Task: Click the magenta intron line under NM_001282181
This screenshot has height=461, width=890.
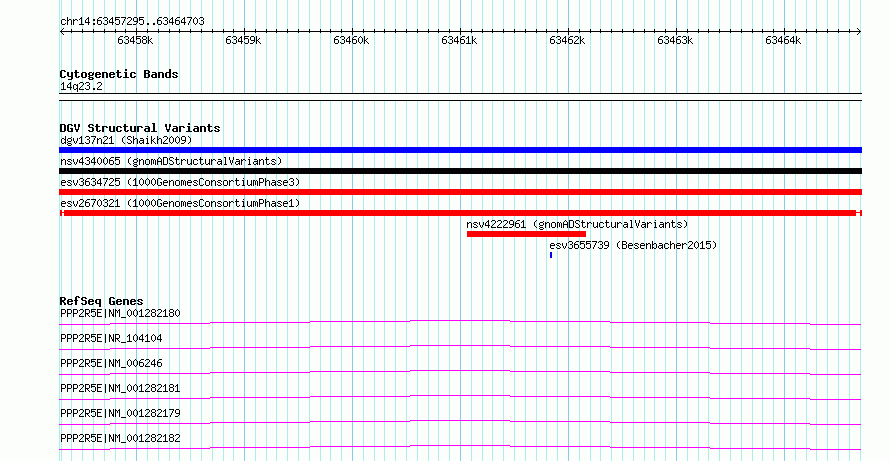Action: tap(460, 396)
